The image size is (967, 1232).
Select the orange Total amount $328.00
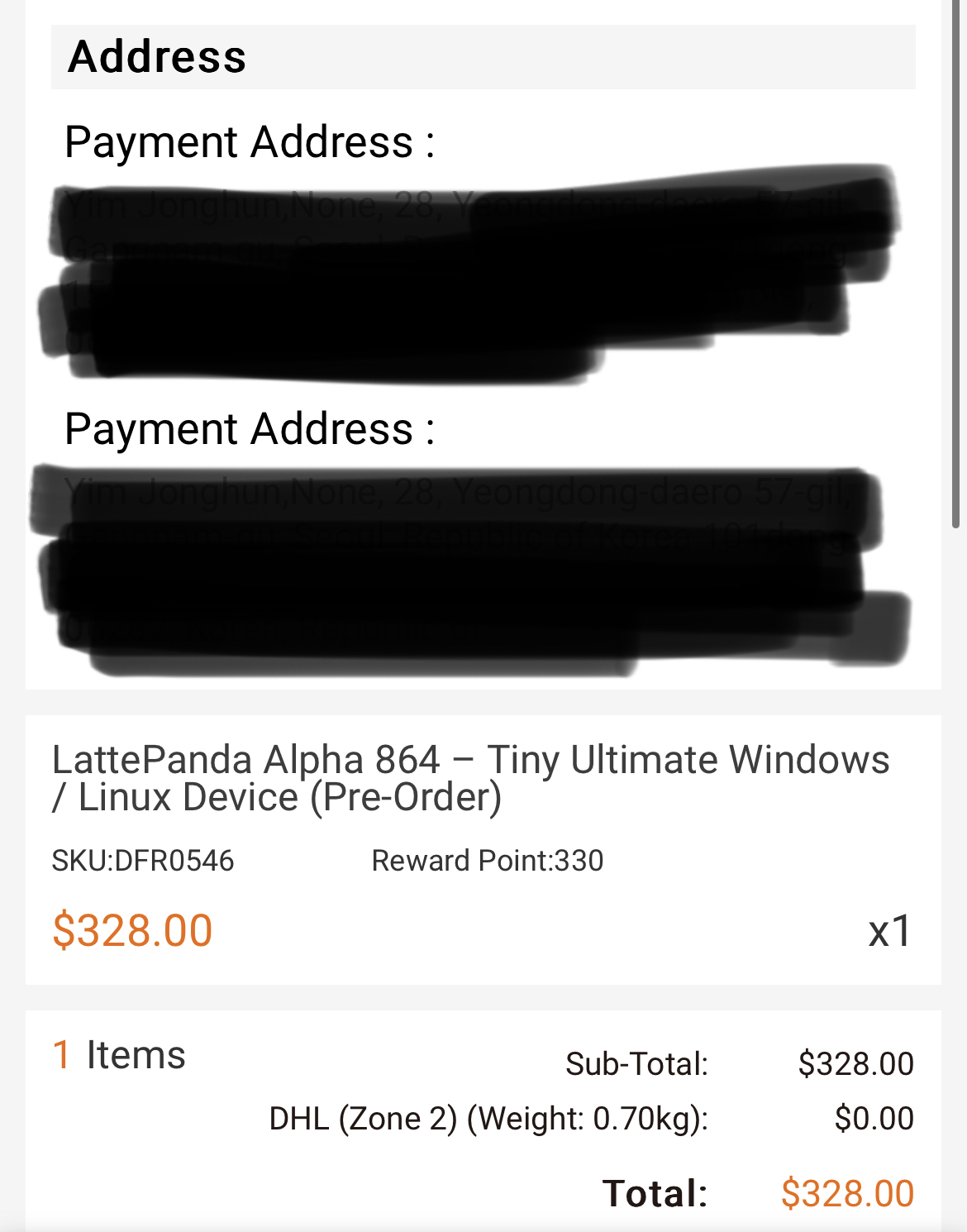848,1194
